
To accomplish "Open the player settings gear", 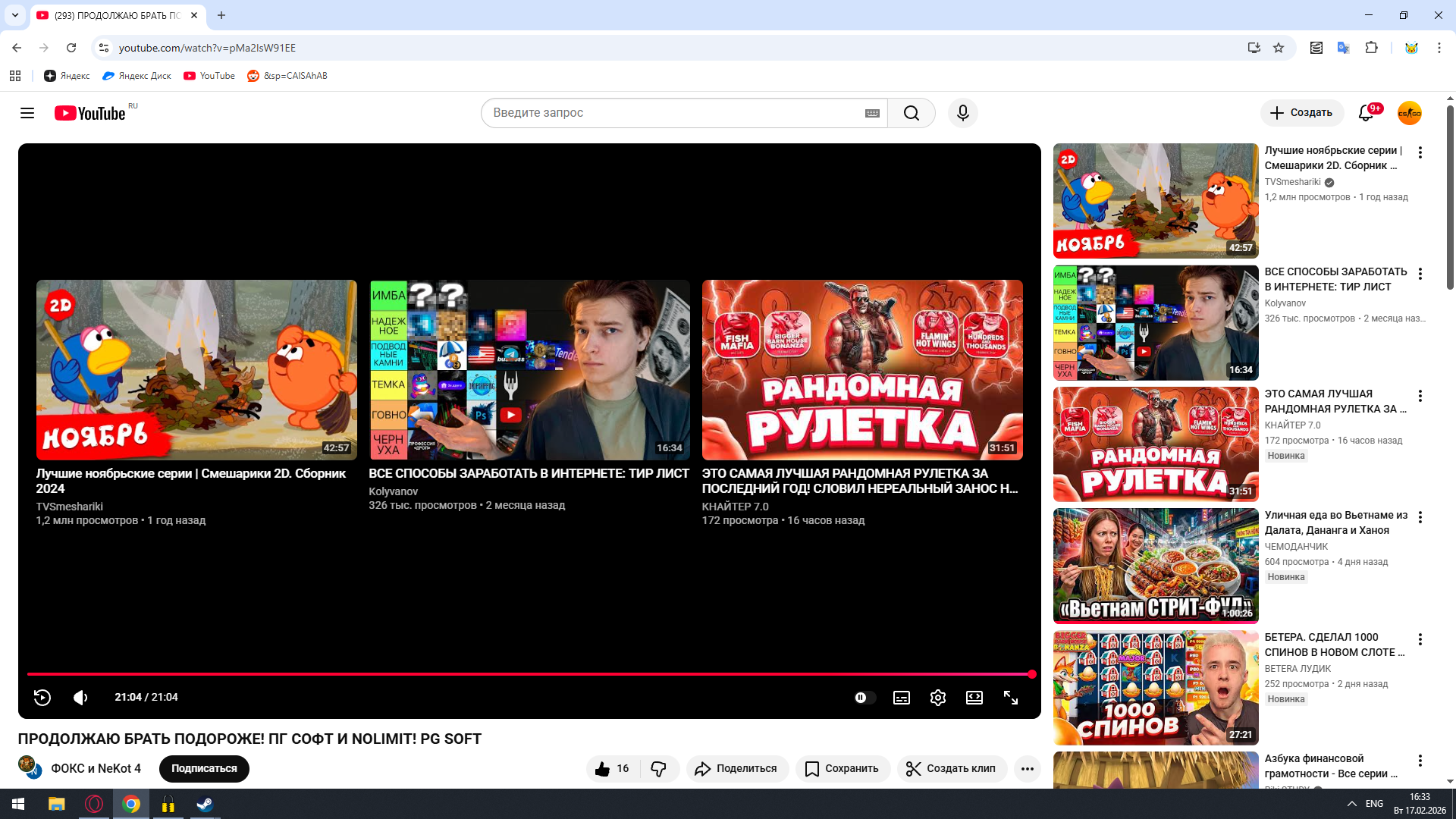I will tap(938, 698).
